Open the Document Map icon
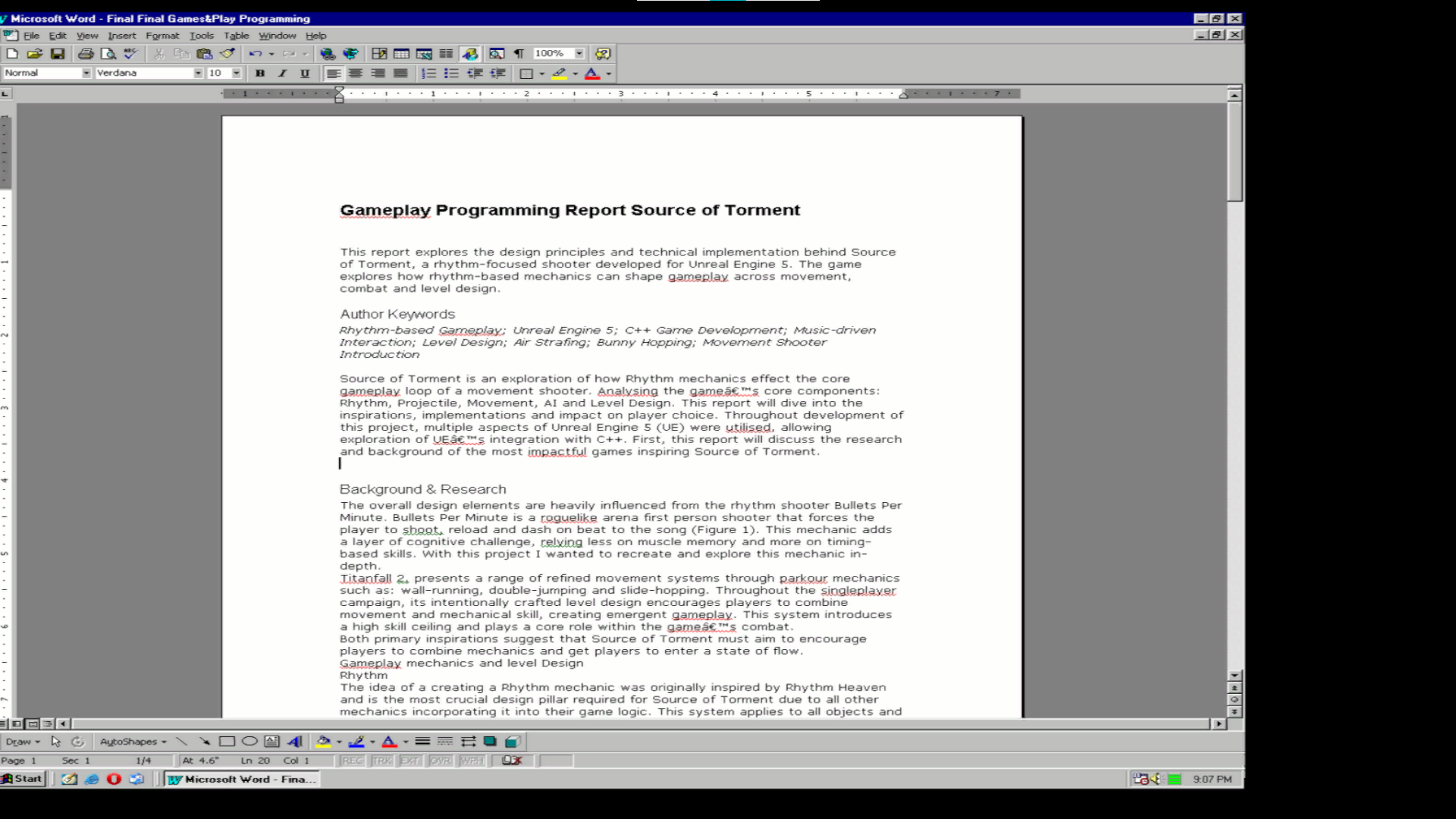This screenshot has height=819, width=1456. click(x=497, y=54)
